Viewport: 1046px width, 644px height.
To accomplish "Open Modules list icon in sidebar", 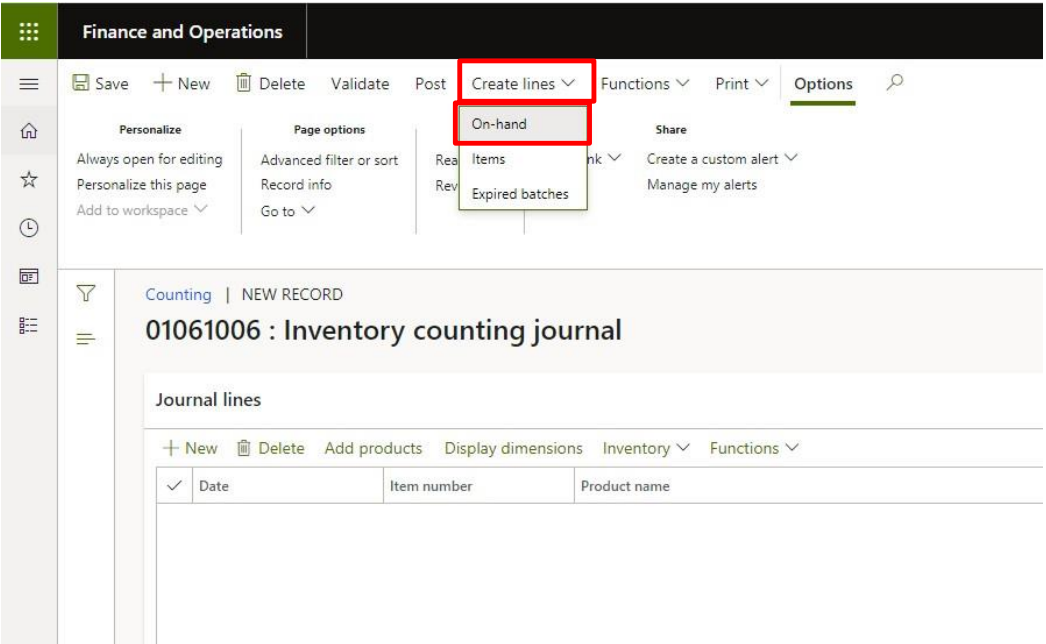I will pos(29,325).
